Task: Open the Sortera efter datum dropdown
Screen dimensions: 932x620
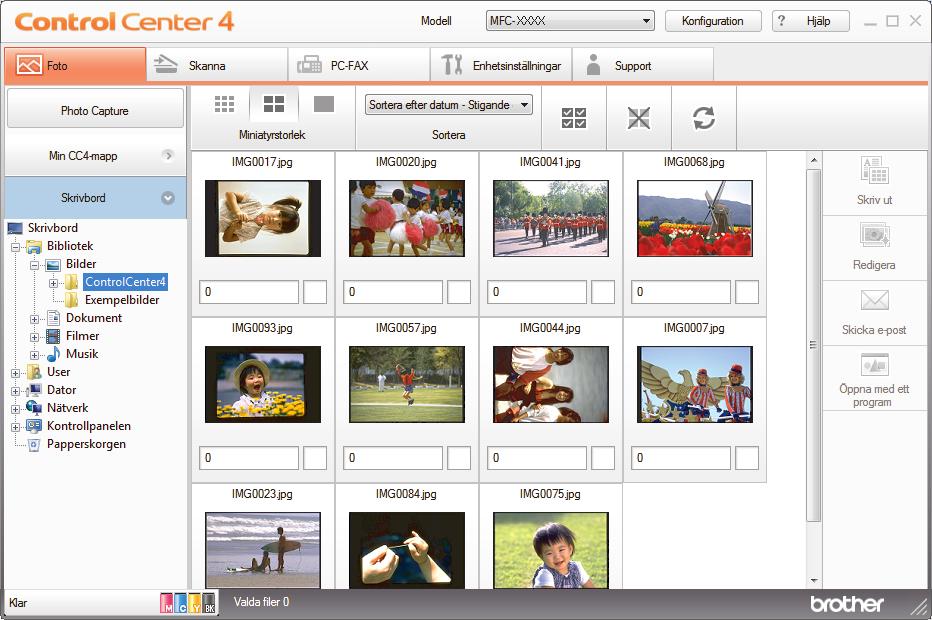Action: click(449, 105)
